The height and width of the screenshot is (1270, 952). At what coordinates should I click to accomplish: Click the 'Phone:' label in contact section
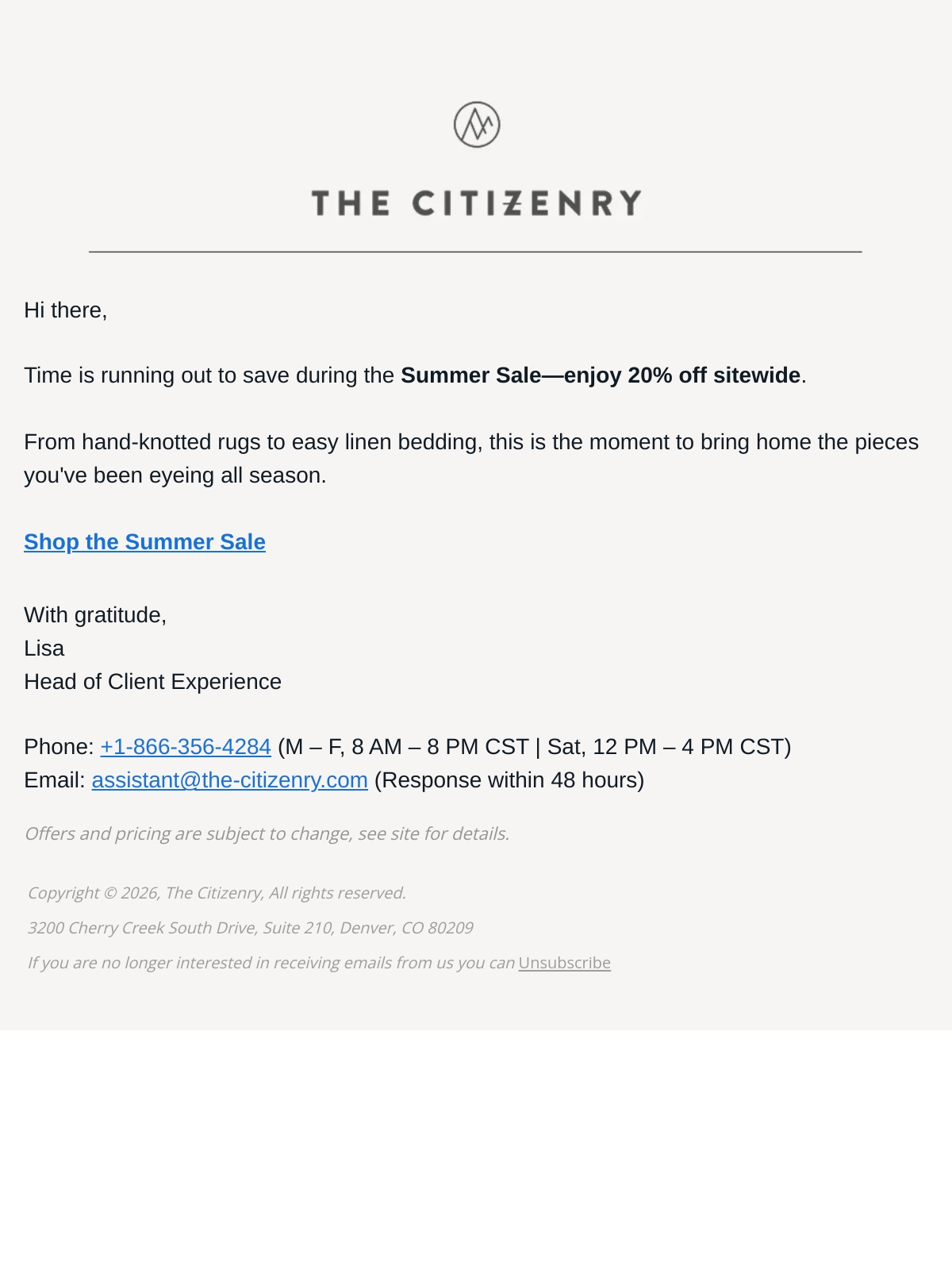pos(59,747)
